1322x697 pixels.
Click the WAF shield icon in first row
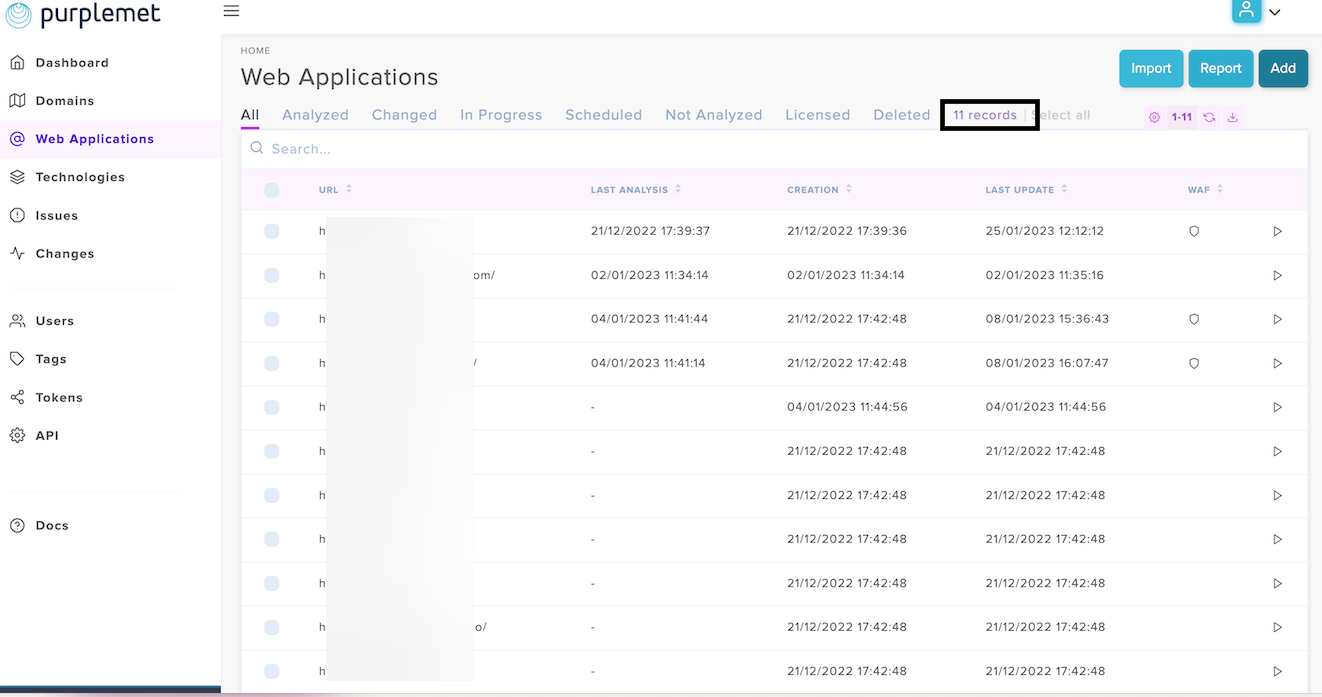(x=1193, y=231)
